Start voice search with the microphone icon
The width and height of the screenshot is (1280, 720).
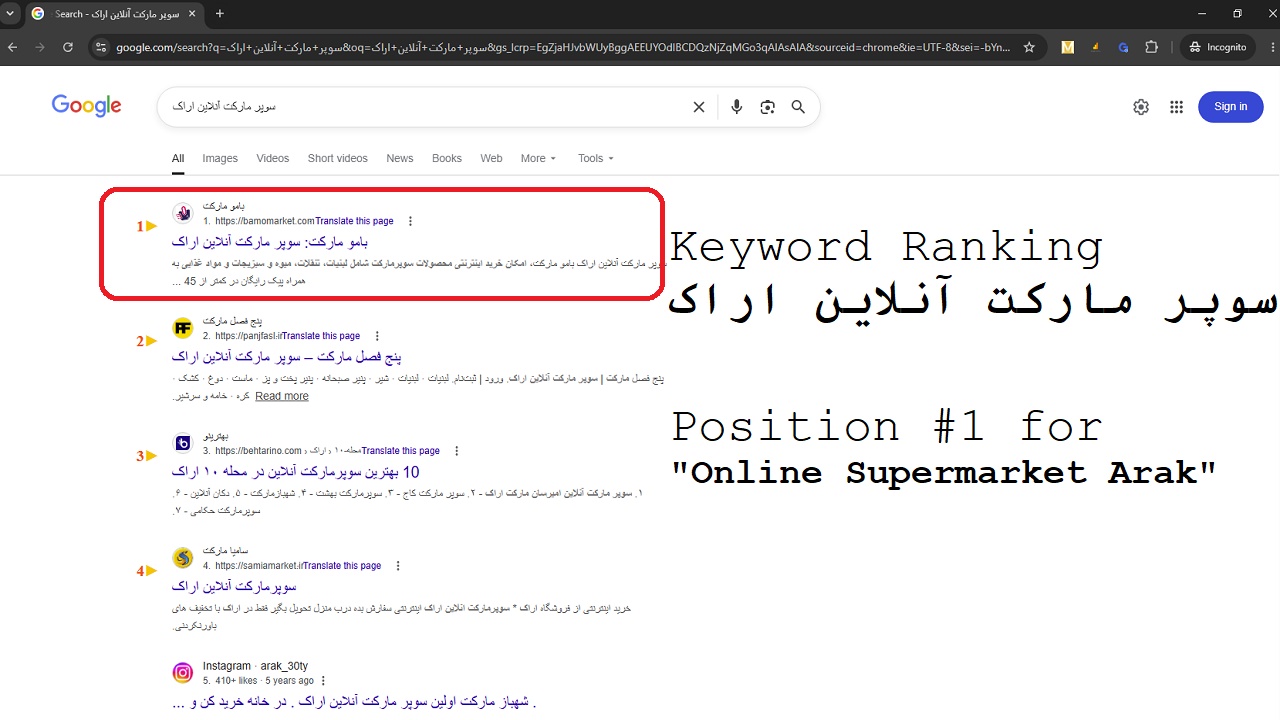pos(737,107)
